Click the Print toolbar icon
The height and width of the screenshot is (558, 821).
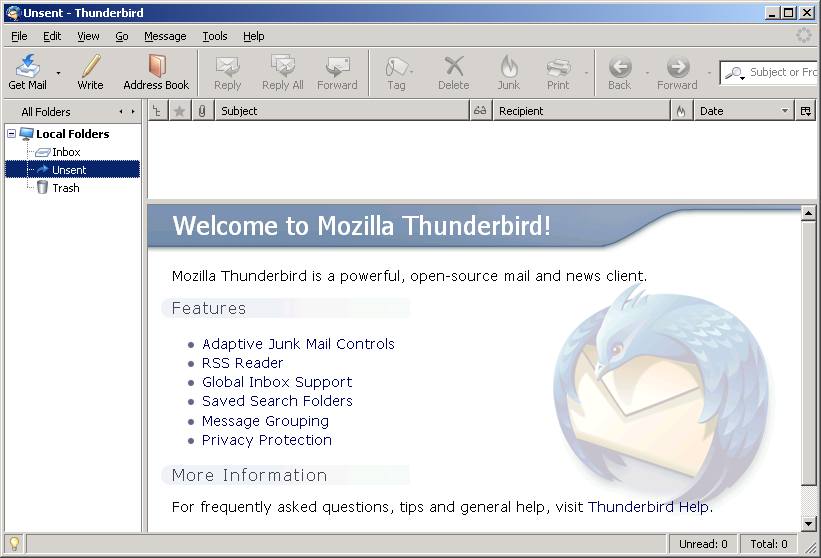coord(558,67)
